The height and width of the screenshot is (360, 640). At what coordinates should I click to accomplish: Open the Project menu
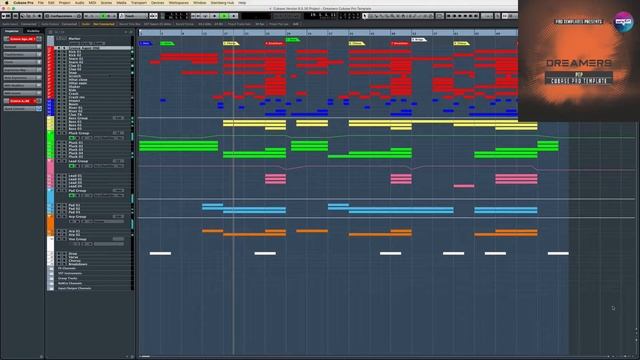click(x=64, y=2)
